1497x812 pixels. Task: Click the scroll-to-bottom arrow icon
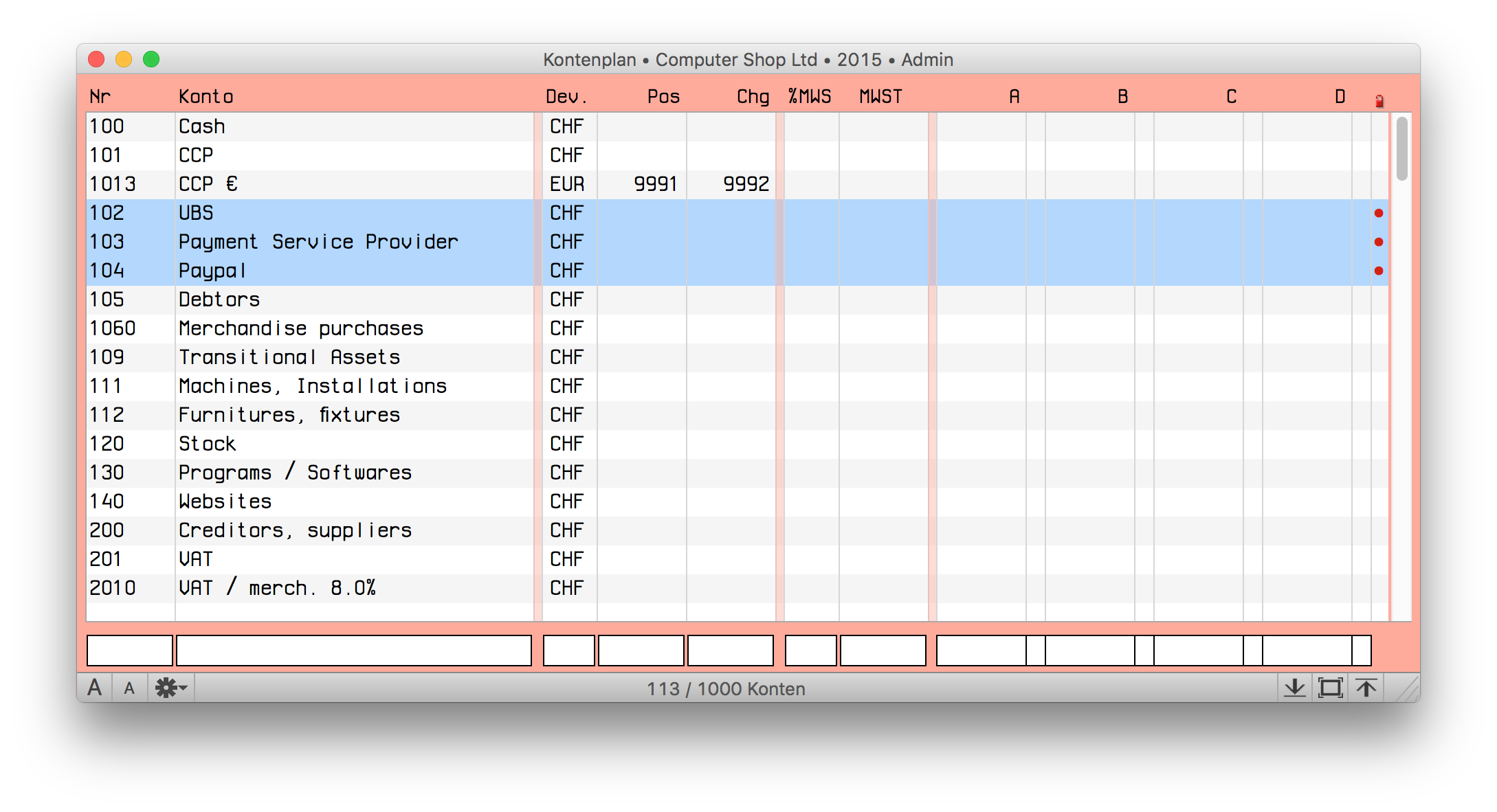pyautogui.click(x=1294, y=688)
